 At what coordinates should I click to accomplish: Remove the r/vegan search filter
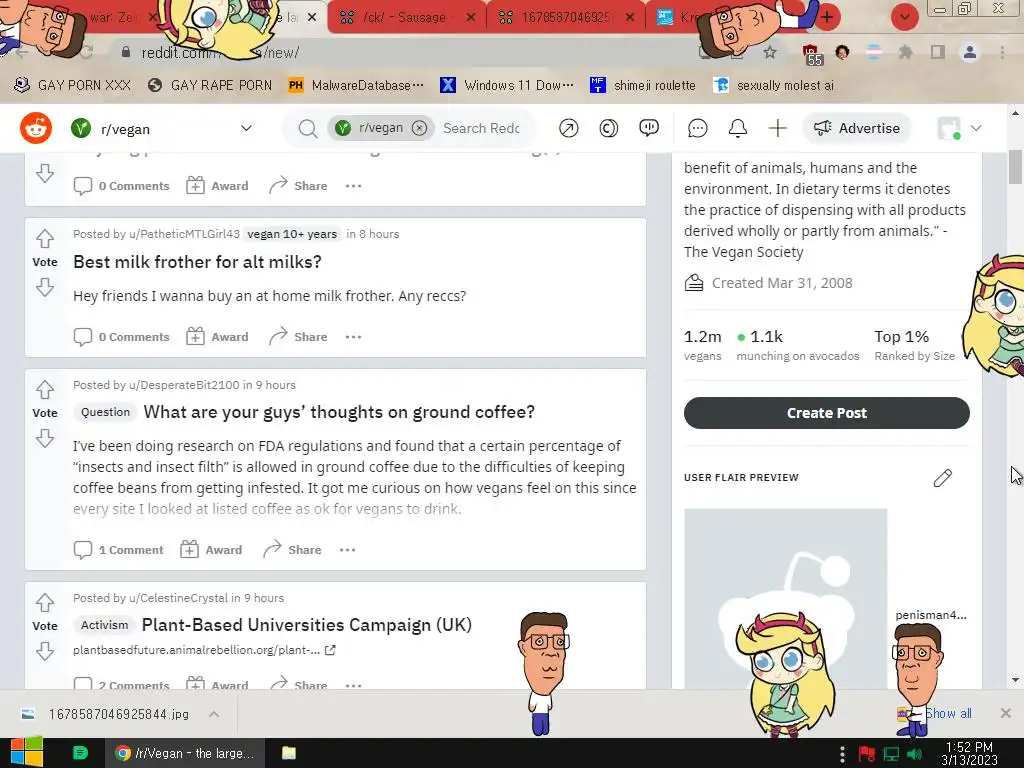coord(419,128)
